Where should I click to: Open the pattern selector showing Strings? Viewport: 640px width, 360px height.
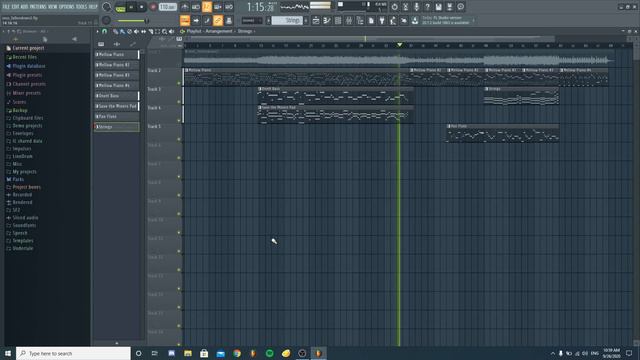[x=287, y=20]
